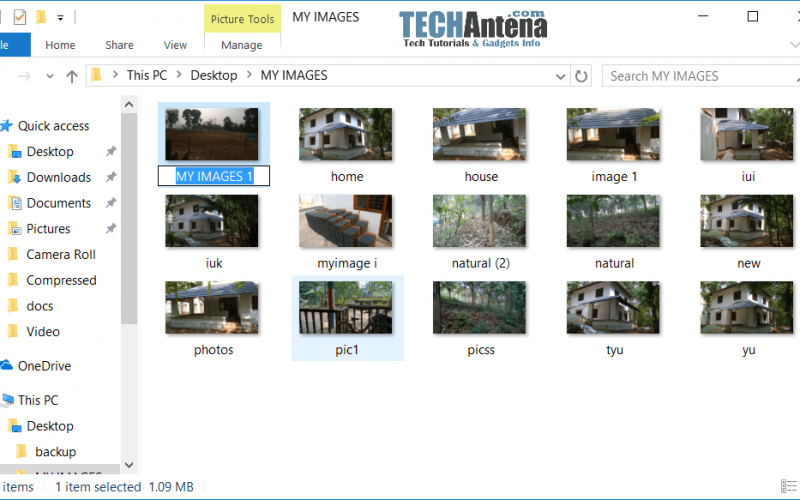Select the pic1 image thumbnail
The image size is (800, 500).
345,307
